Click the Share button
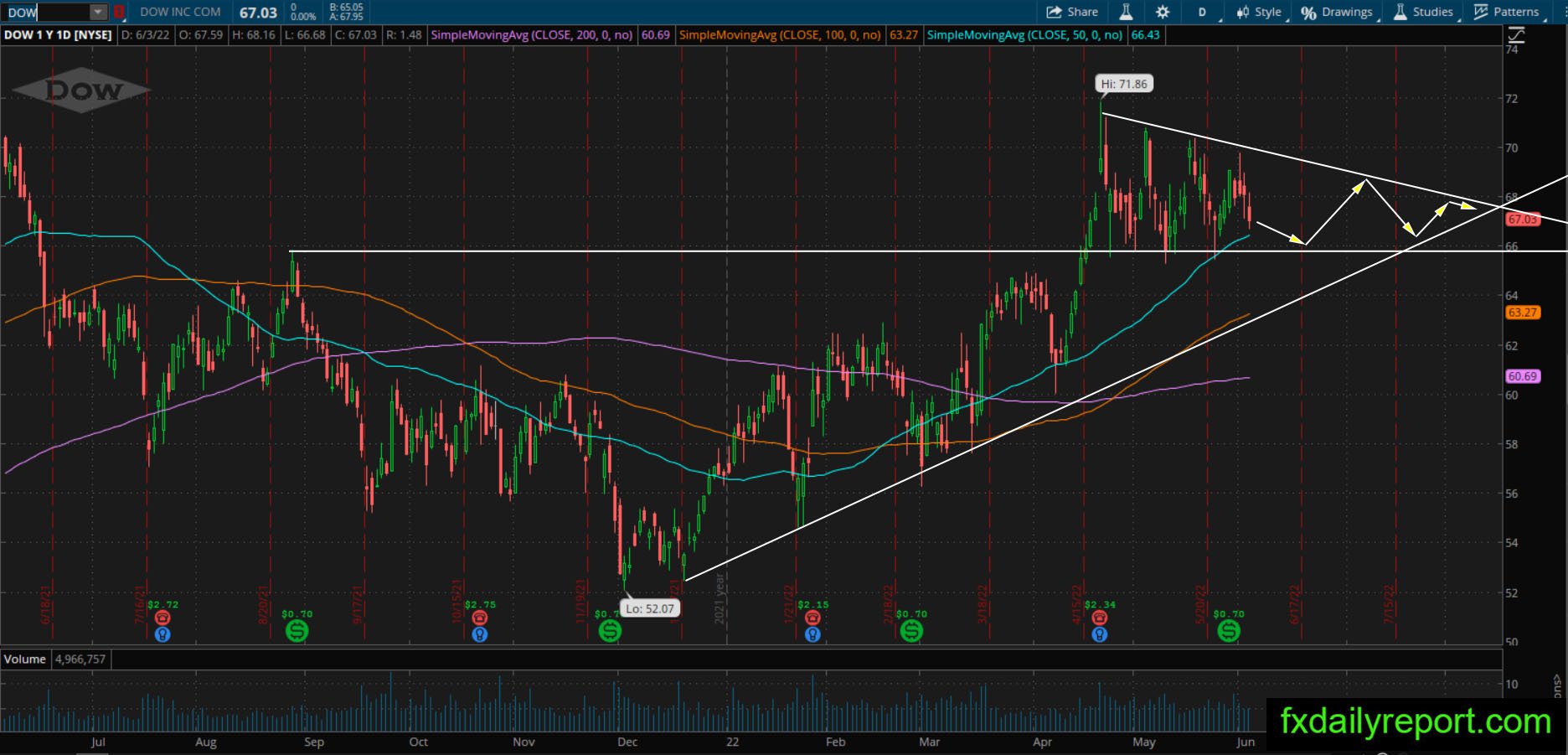The width and height of the screenshot is (1568, 755). coord(1073,12)
